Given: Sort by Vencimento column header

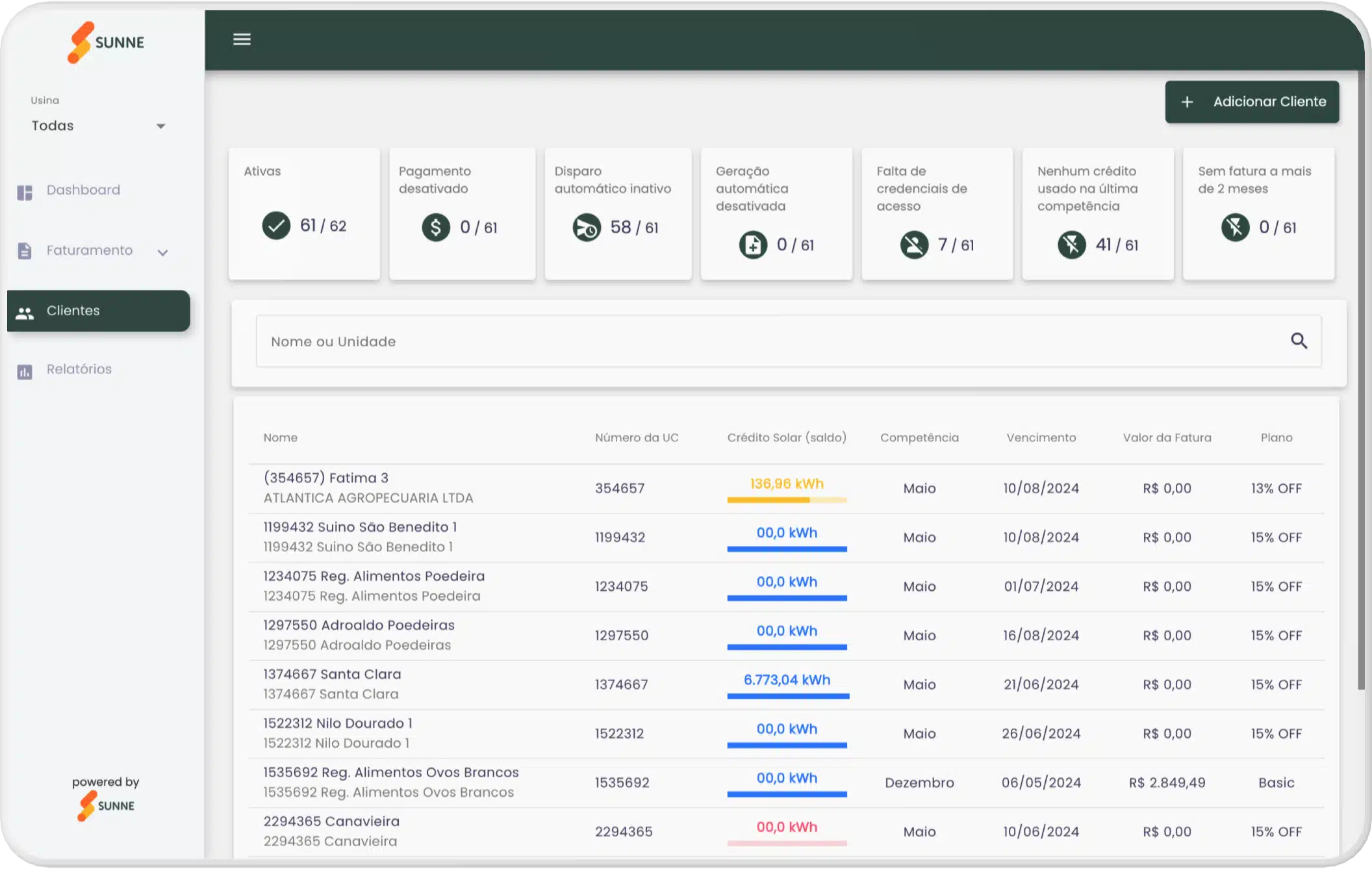Looking at the screenshot, I should pyautogui.click(x=1041, y=437).
